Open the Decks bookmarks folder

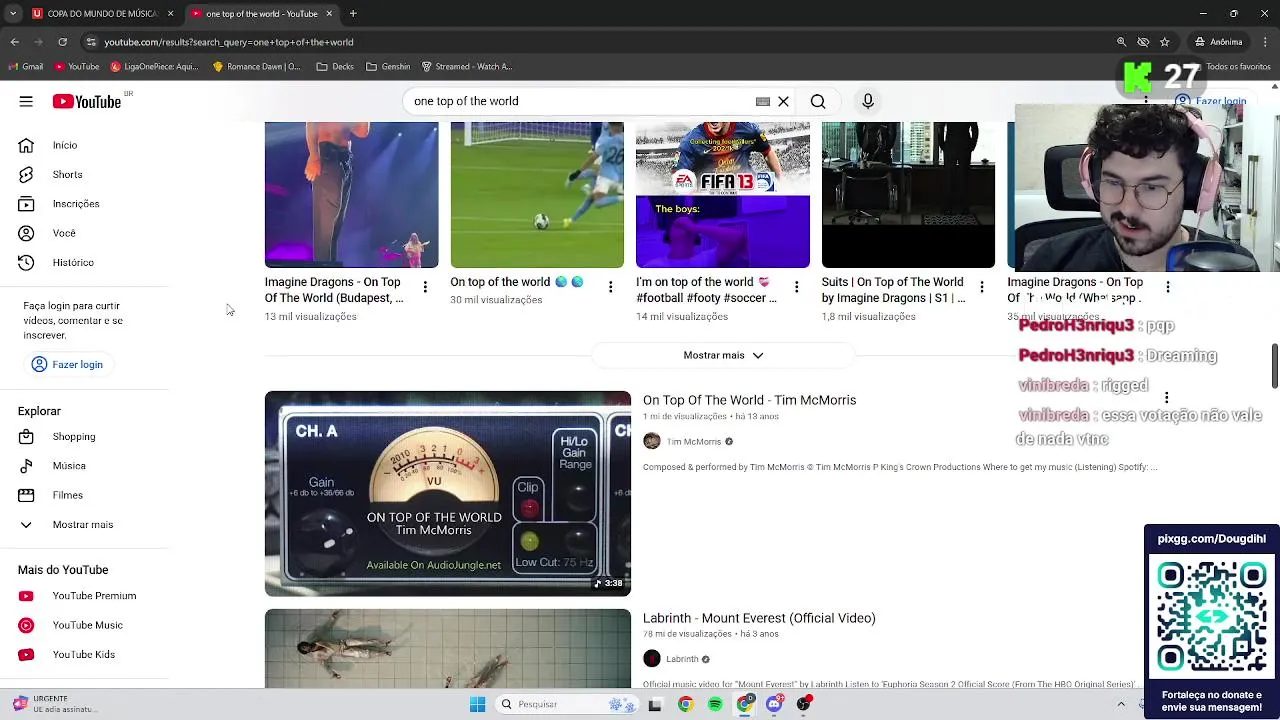click(335, 67)
